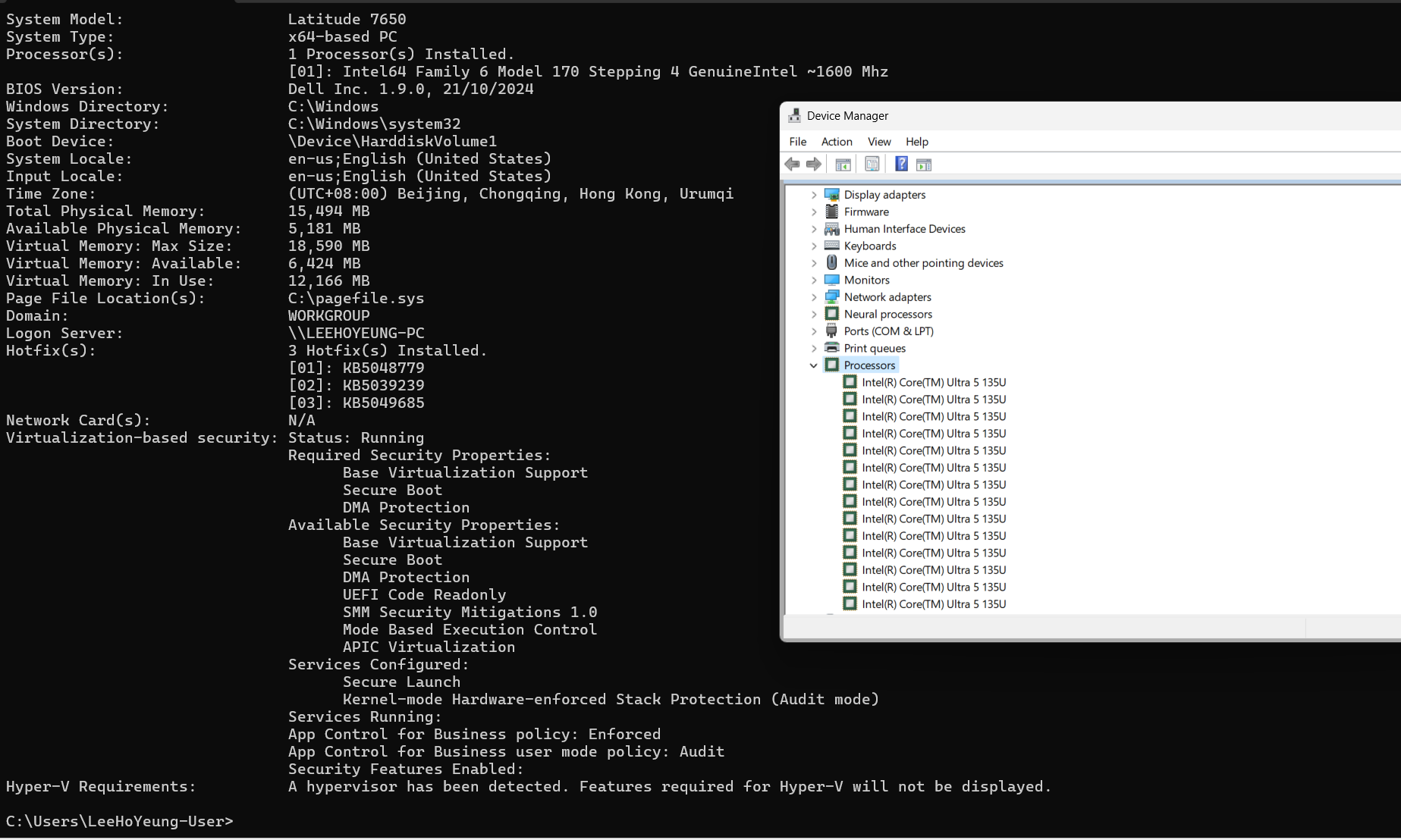Expand Mice and other pointing devices
This screenshot has width=1401, height=840.
814,262
